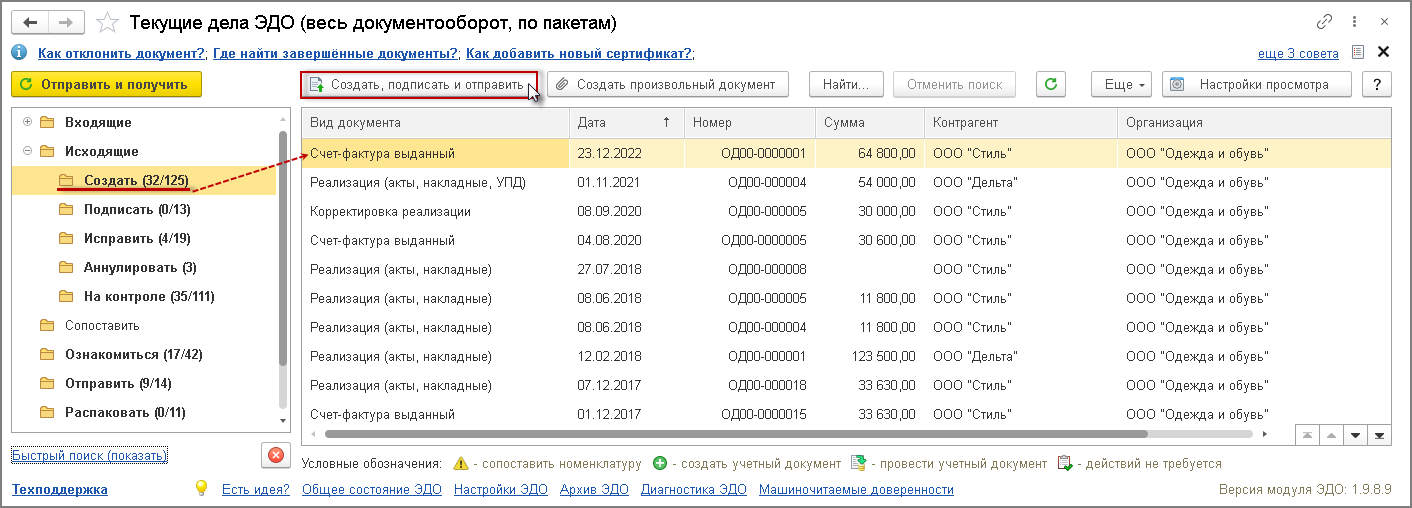The image size is (1412, 508).
Task: Click Создать, подписать и отправить button
Action: [x=419, y=84]
